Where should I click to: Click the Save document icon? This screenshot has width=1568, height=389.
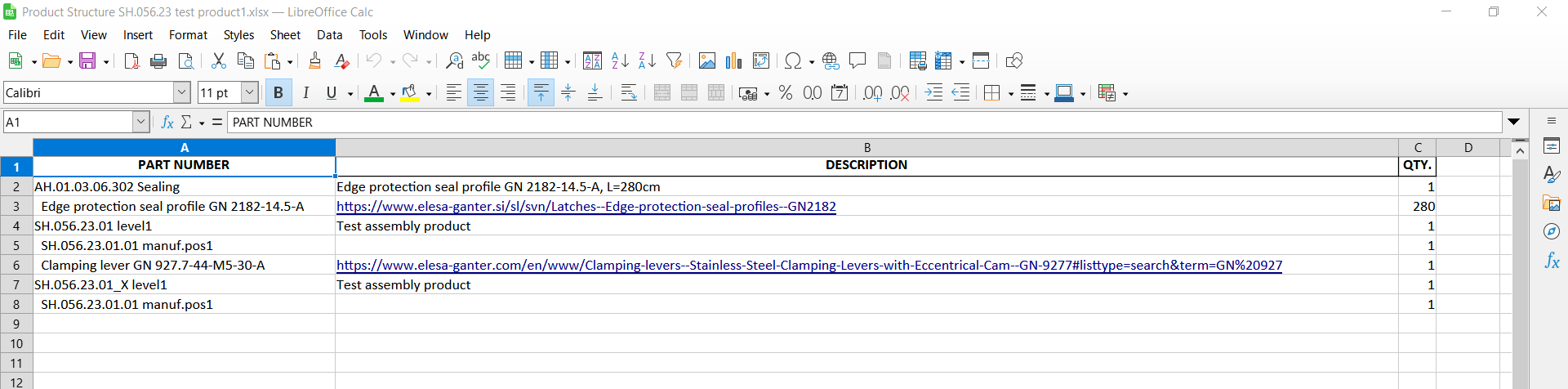click(87, 61)
